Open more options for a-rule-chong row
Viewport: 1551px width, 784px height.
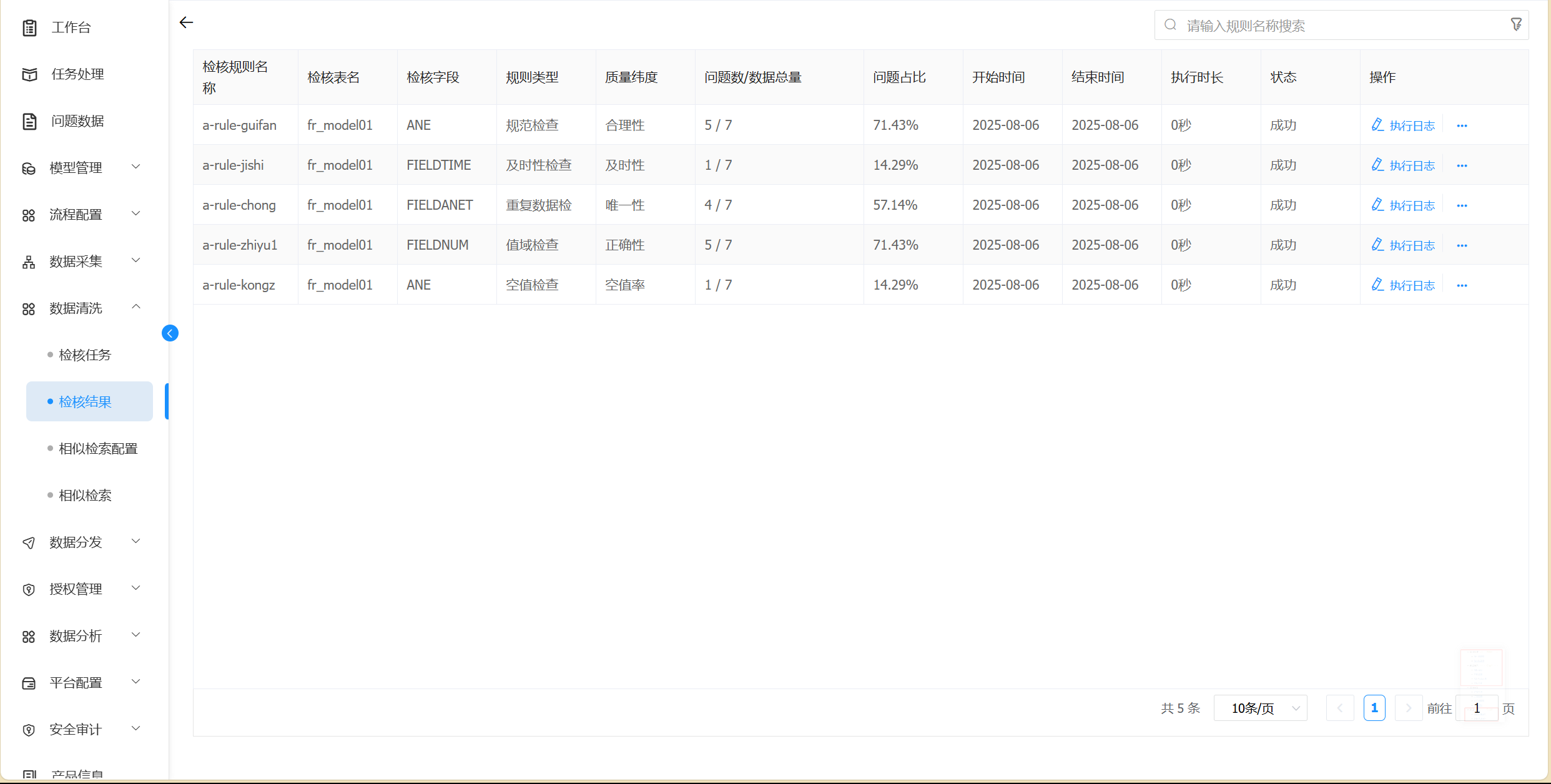[x=1462, y=206]
